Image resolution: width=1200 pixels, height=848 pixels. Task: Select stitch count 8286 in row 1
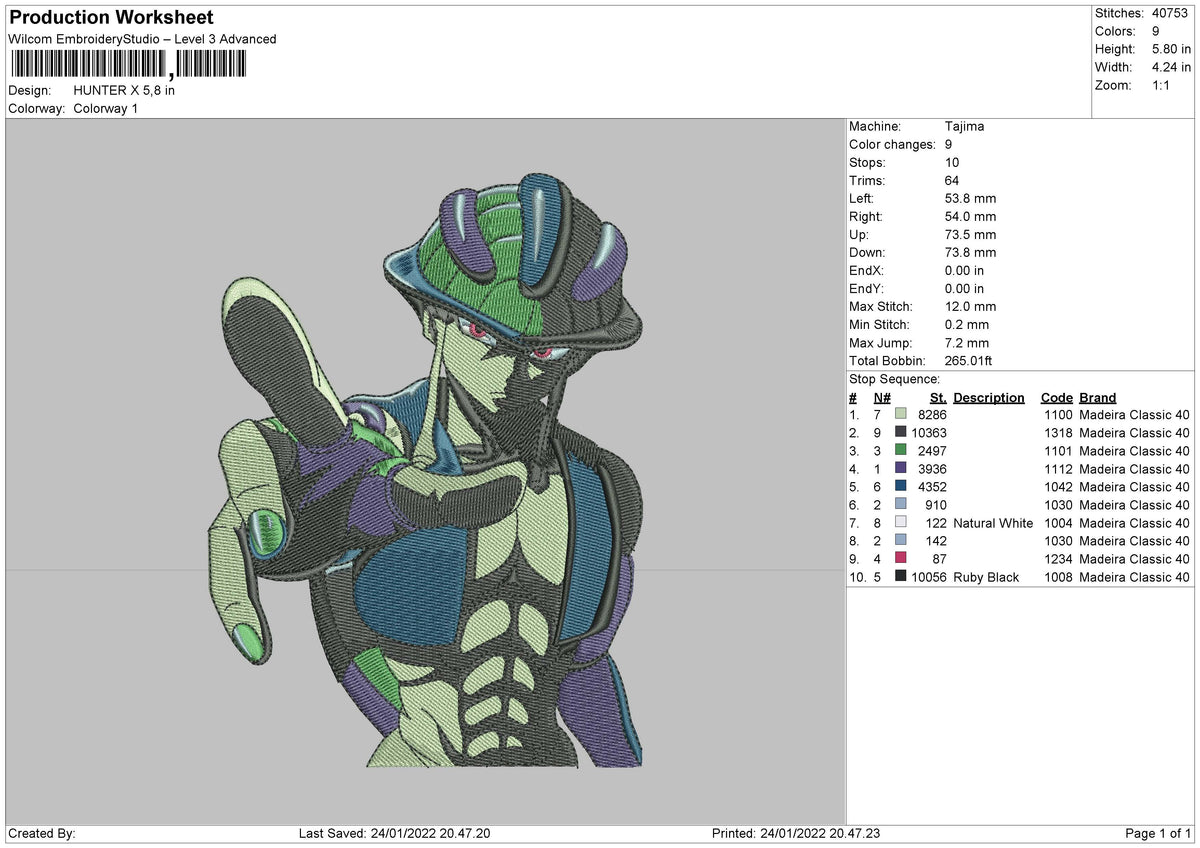pyautogui.click(x=931, y=414)
